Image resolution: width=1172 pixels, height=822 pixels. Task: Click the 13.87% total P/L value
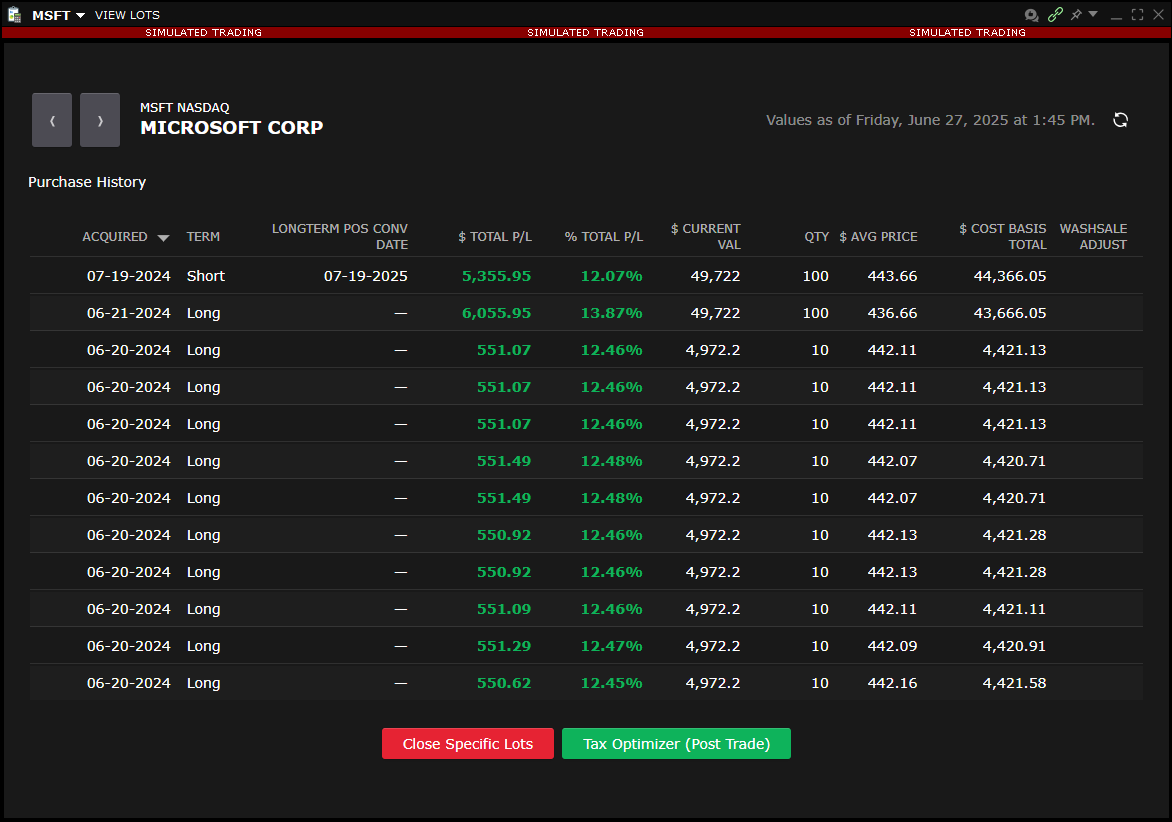tap(611, 313)
